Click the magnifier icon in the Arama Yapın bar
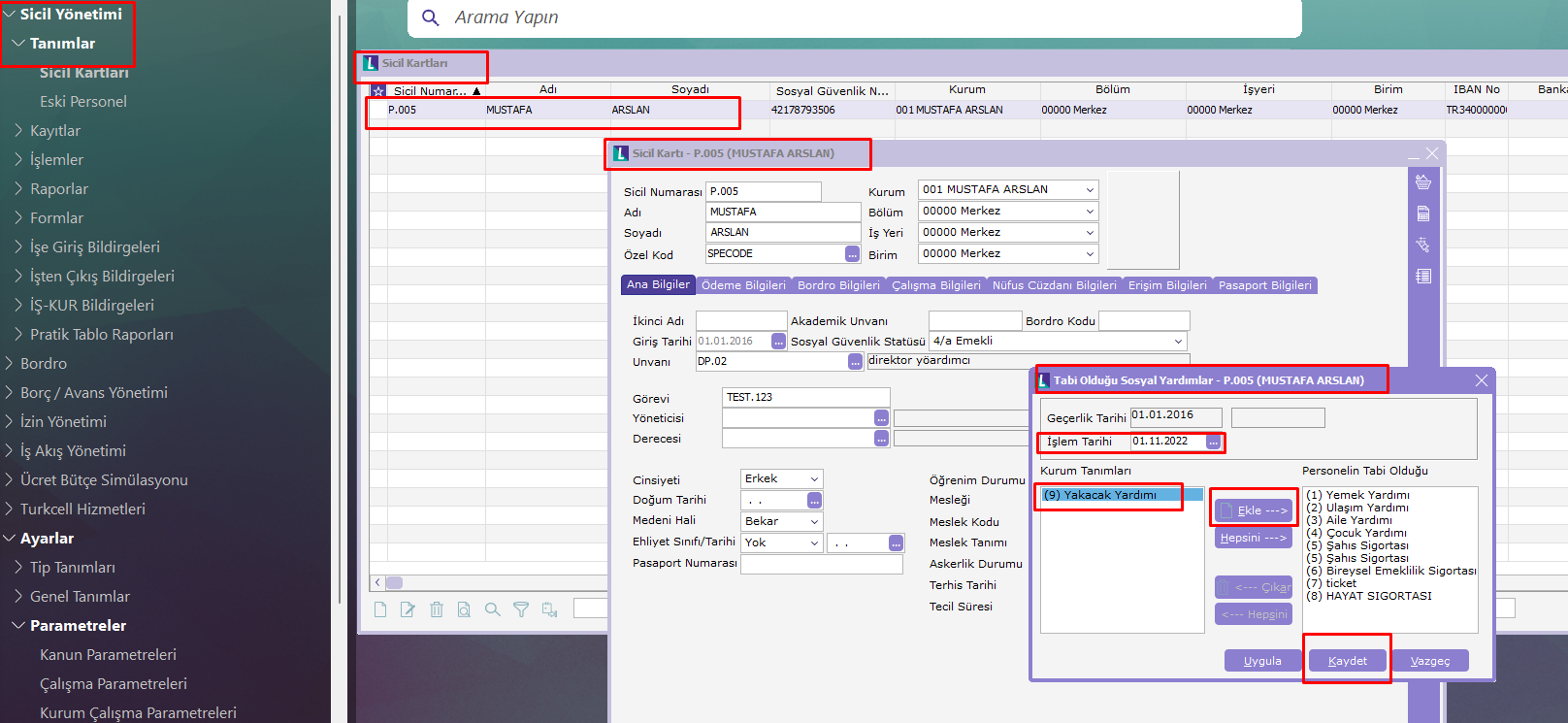 pyautogui.click(x=430, y=17)
